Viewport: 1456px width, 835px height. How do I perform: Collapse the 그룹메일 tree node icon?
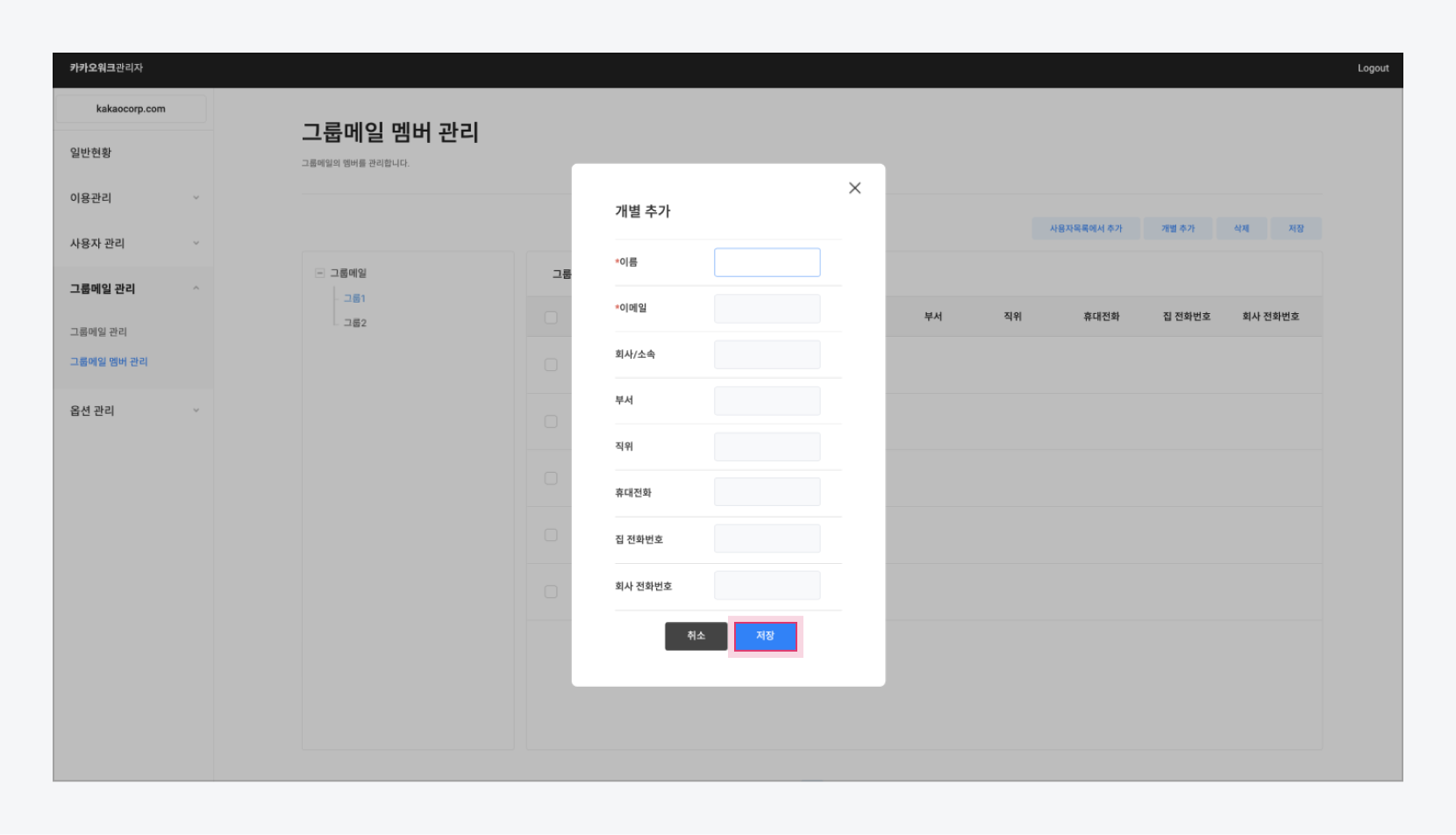pos(320,274)
